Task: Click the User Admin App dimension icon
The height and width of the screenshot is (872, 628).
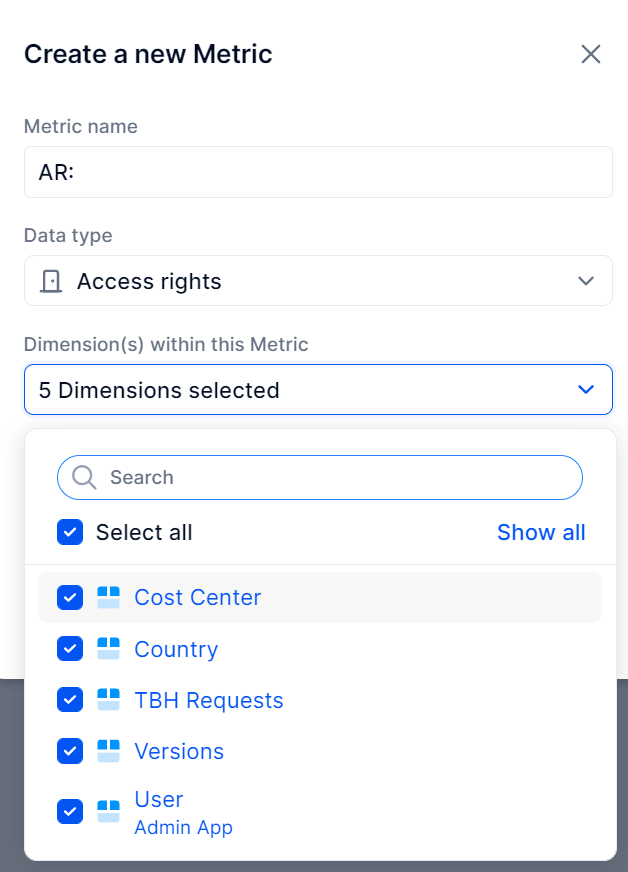Action: (108, 811)
